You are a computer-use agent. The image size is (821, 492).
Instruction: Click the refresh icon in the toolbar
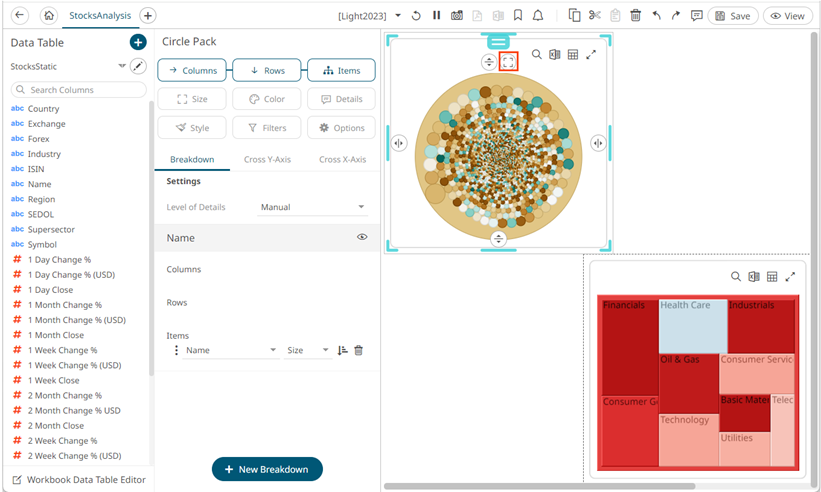point(416,16)
